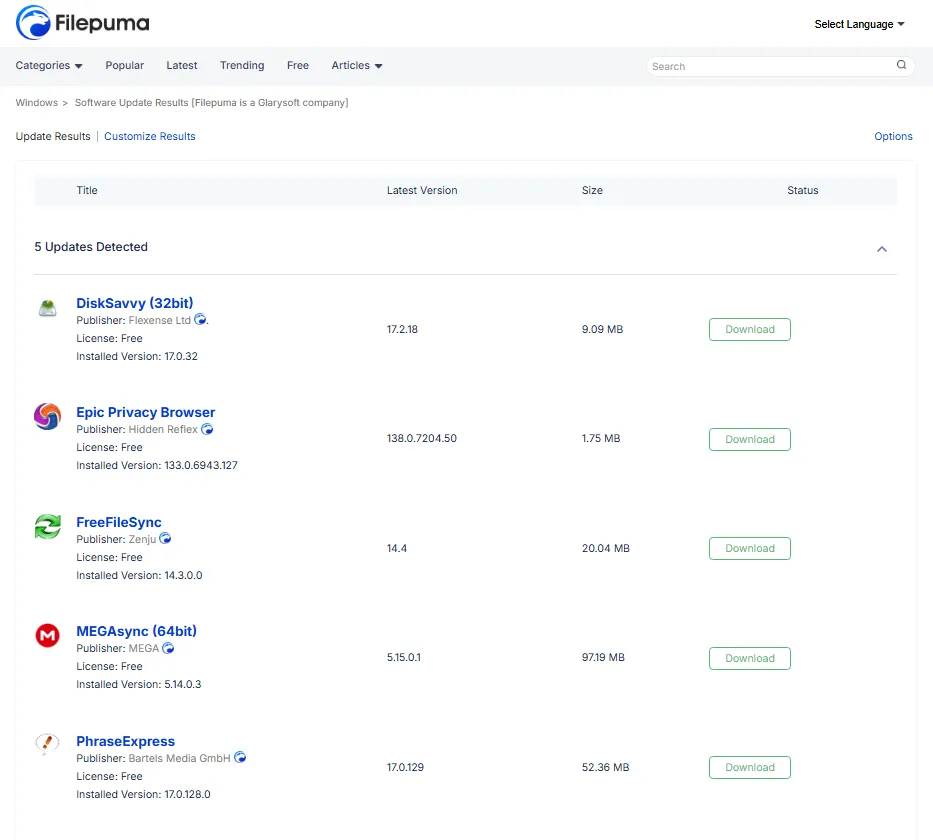Click the DiskSavvy app icon
933x840 pixels.
[x=47, y=309]
